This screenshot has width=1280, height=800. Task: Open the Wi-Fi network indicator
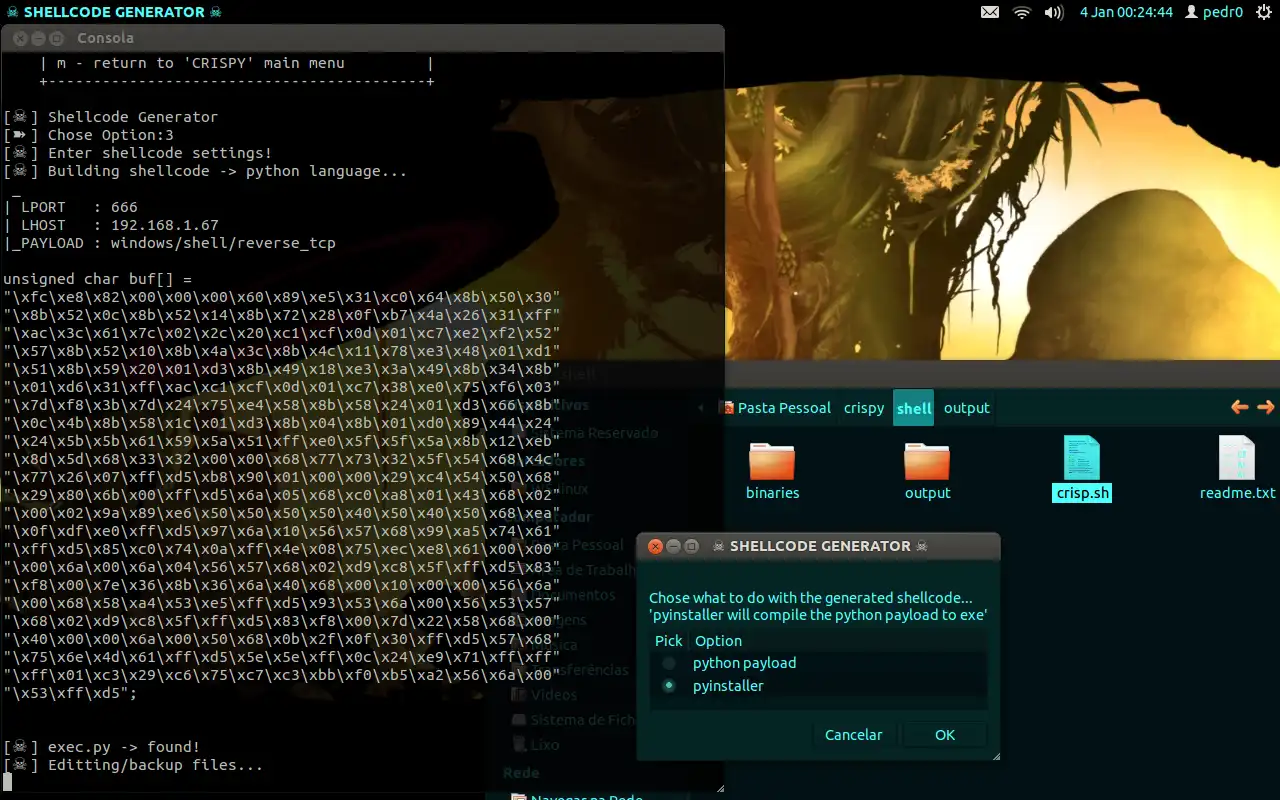(x=1021, y=12)
